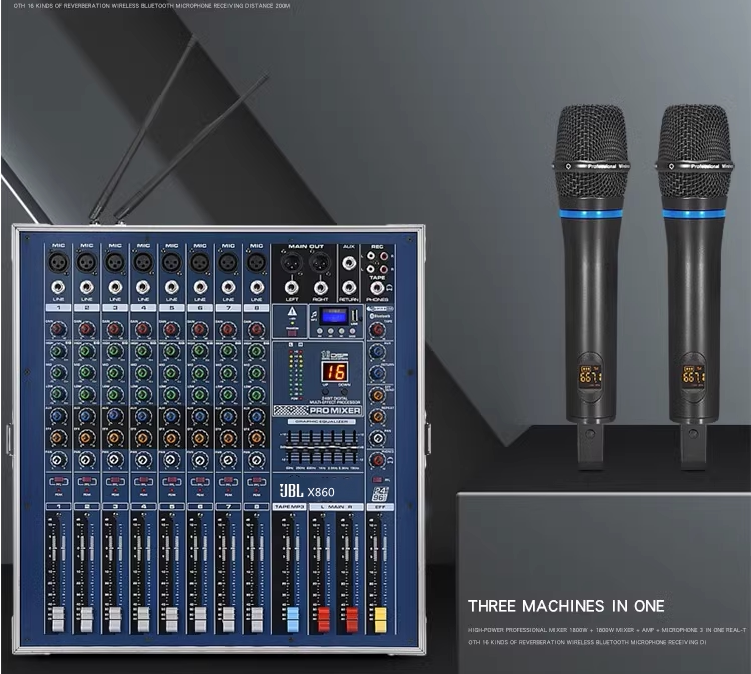The image size is (751, 674).
Task: Click the RIGHT quarter-inch output jack
Action: pos(320,287)
